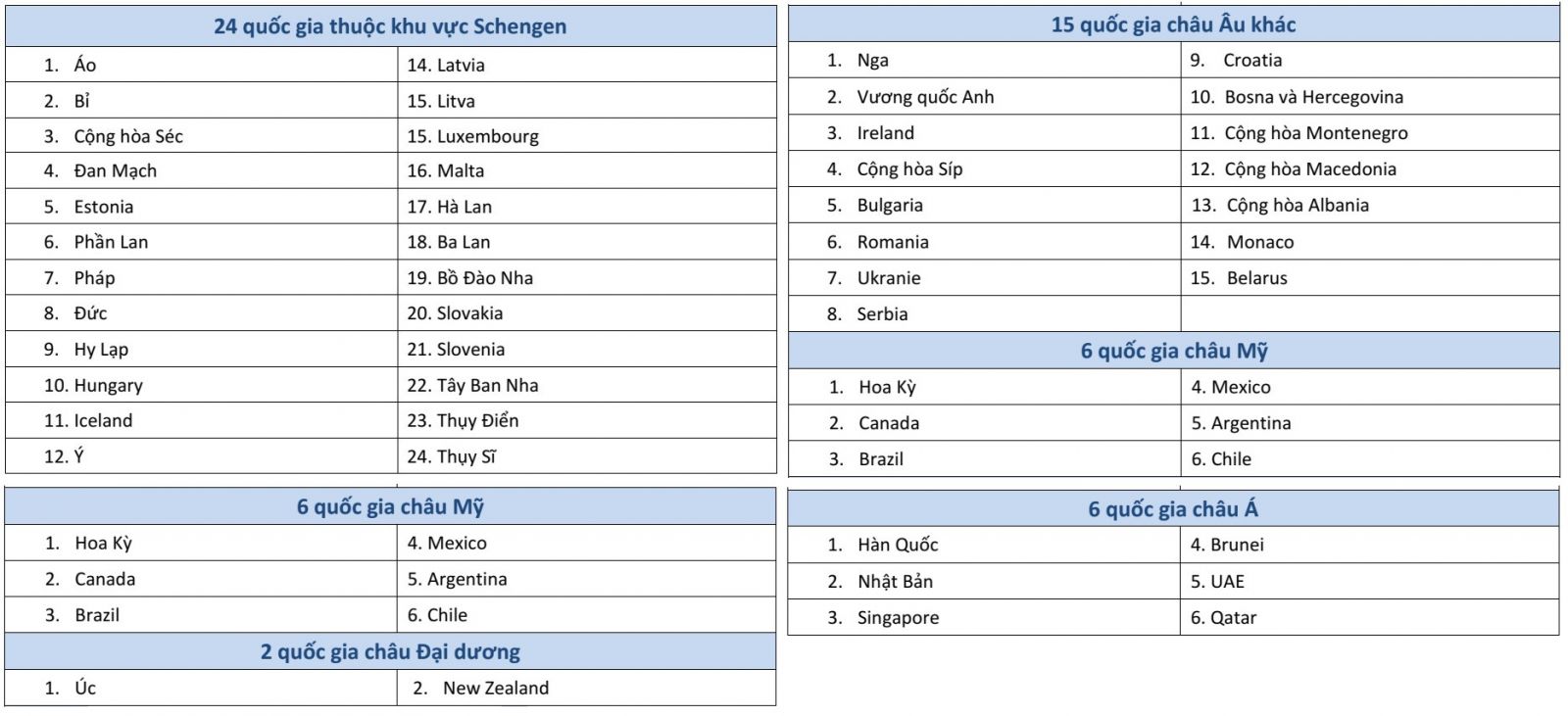This screenshot has width=1568, height=716.
Task: Click the "24 quốc gia thuộc khu vực Schengen" header
Action: pos(390,26)
